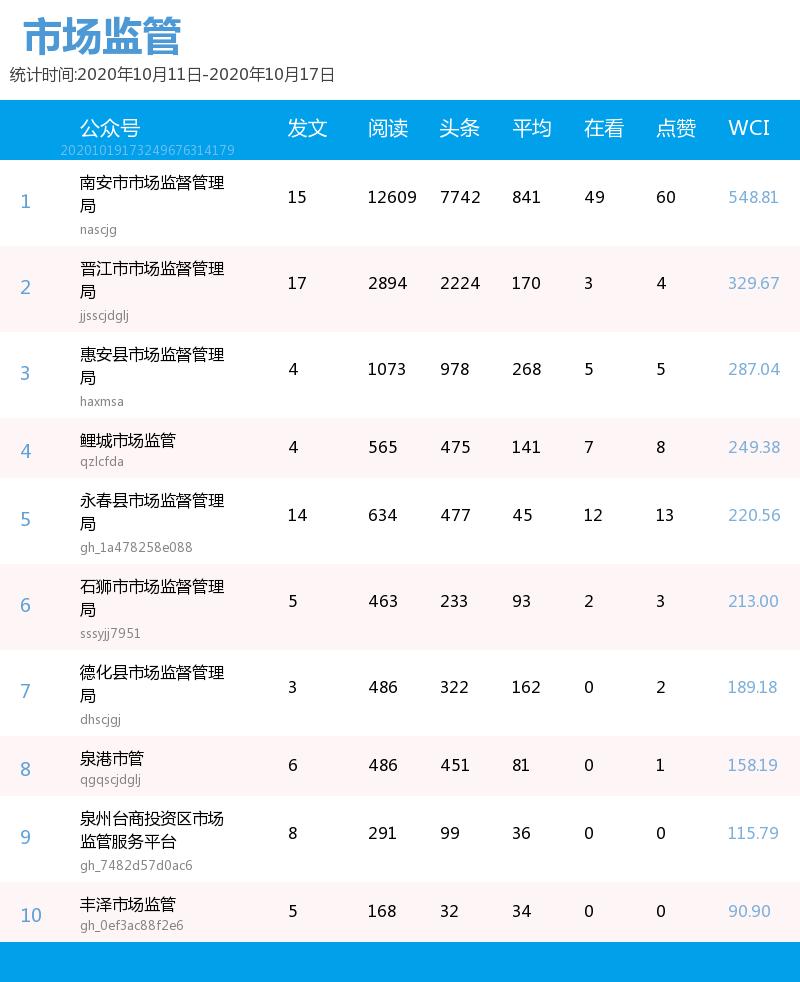Click the 平均 column header
This screenshot has width=800, height=982.
[532, 128]
